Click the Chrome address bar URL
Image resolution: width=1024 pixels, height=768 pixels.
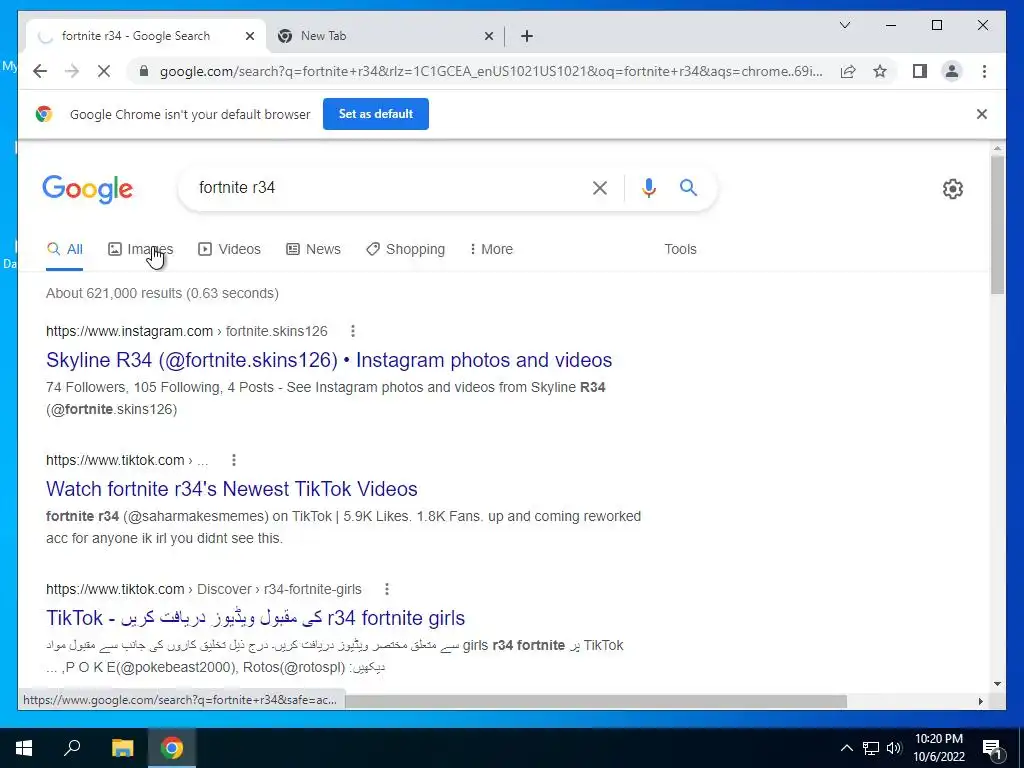pyautogui.click(x=491, y=71)
